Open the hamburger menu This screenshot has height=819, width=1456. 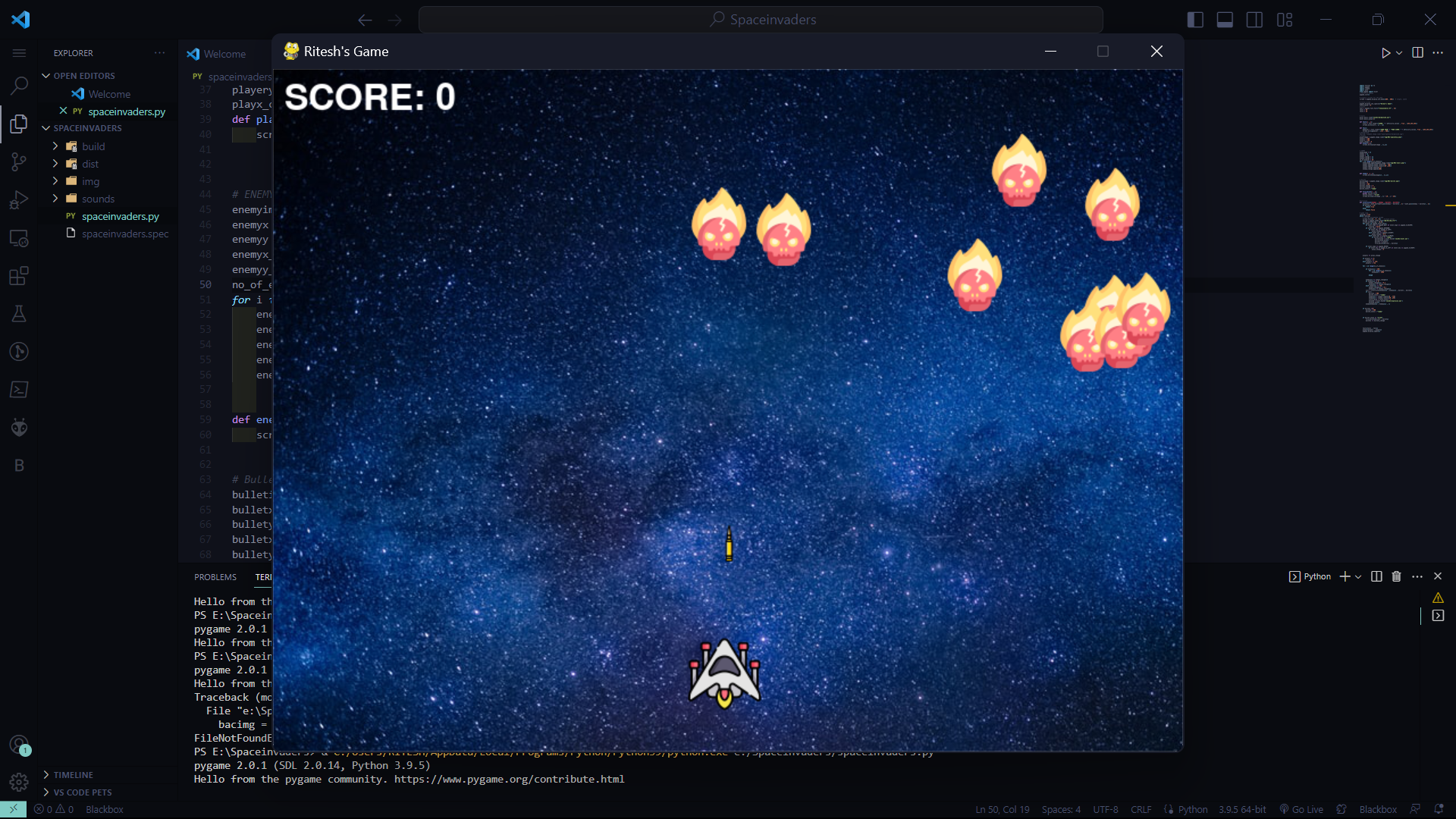[18, 52]
